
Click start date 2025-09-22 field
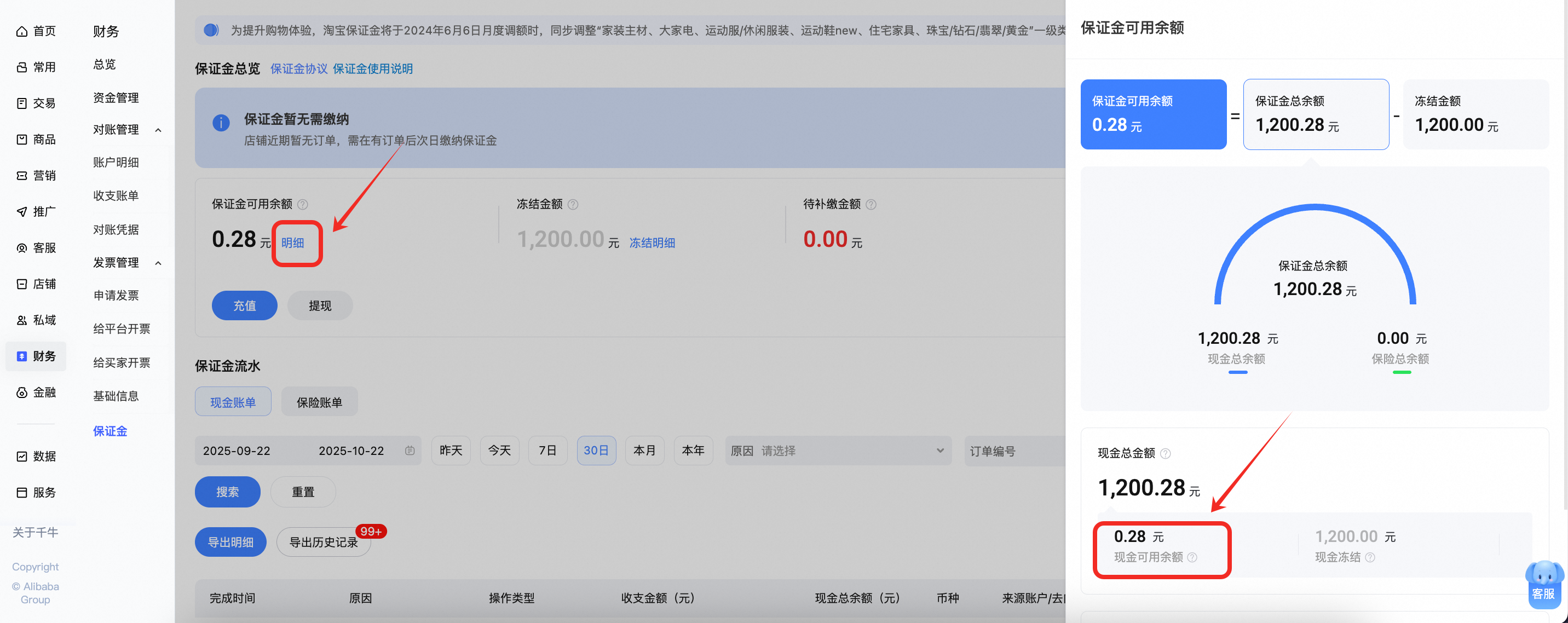tap(237, 451)
